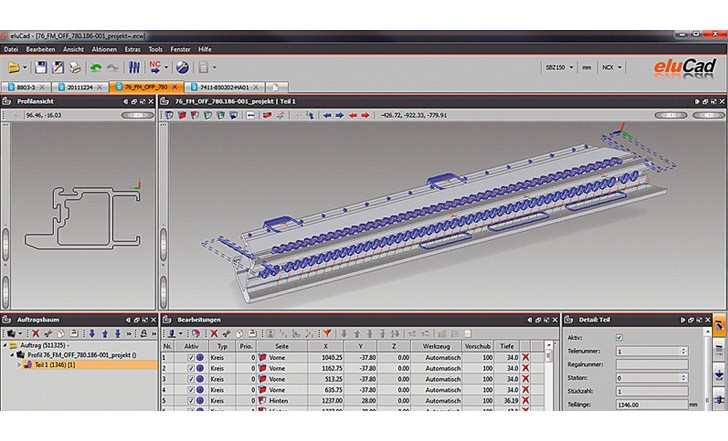Viewport: 728px width, 441px height.
Task: Click red X delete icon in Auftragsbaum toolbar
Action: click(35, 333)
